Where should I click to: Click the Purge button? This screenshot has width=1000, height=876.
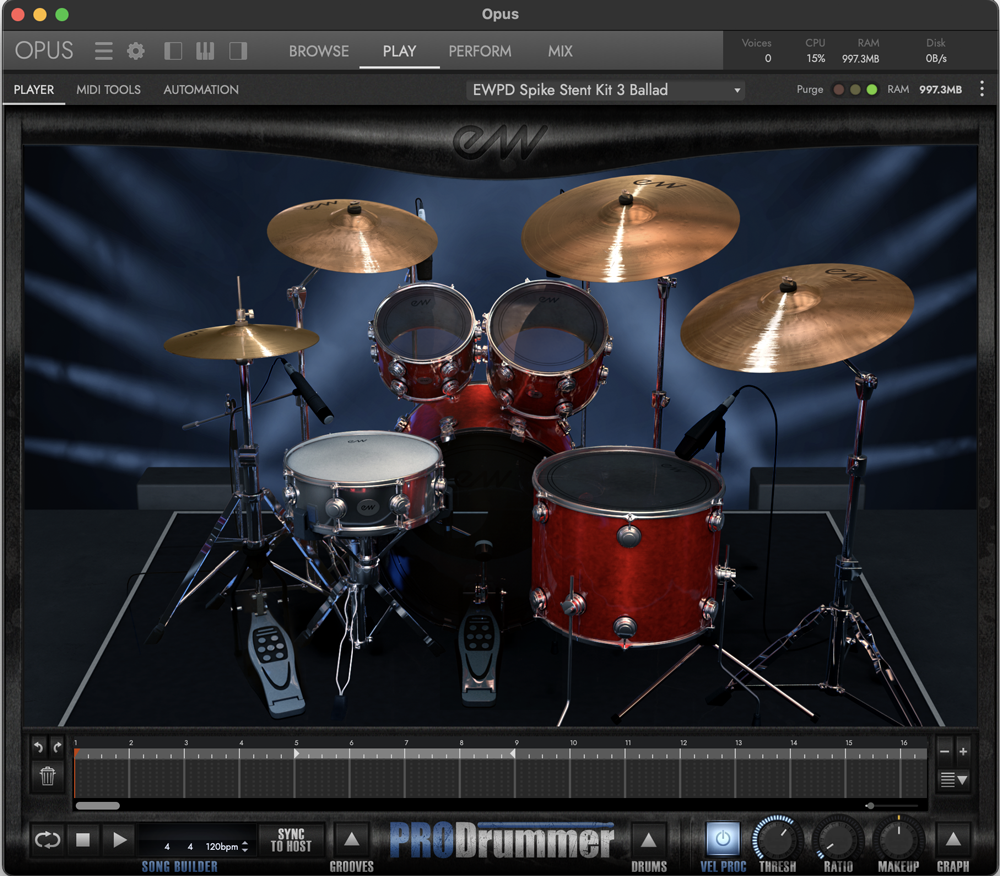(x=810, y=89)
